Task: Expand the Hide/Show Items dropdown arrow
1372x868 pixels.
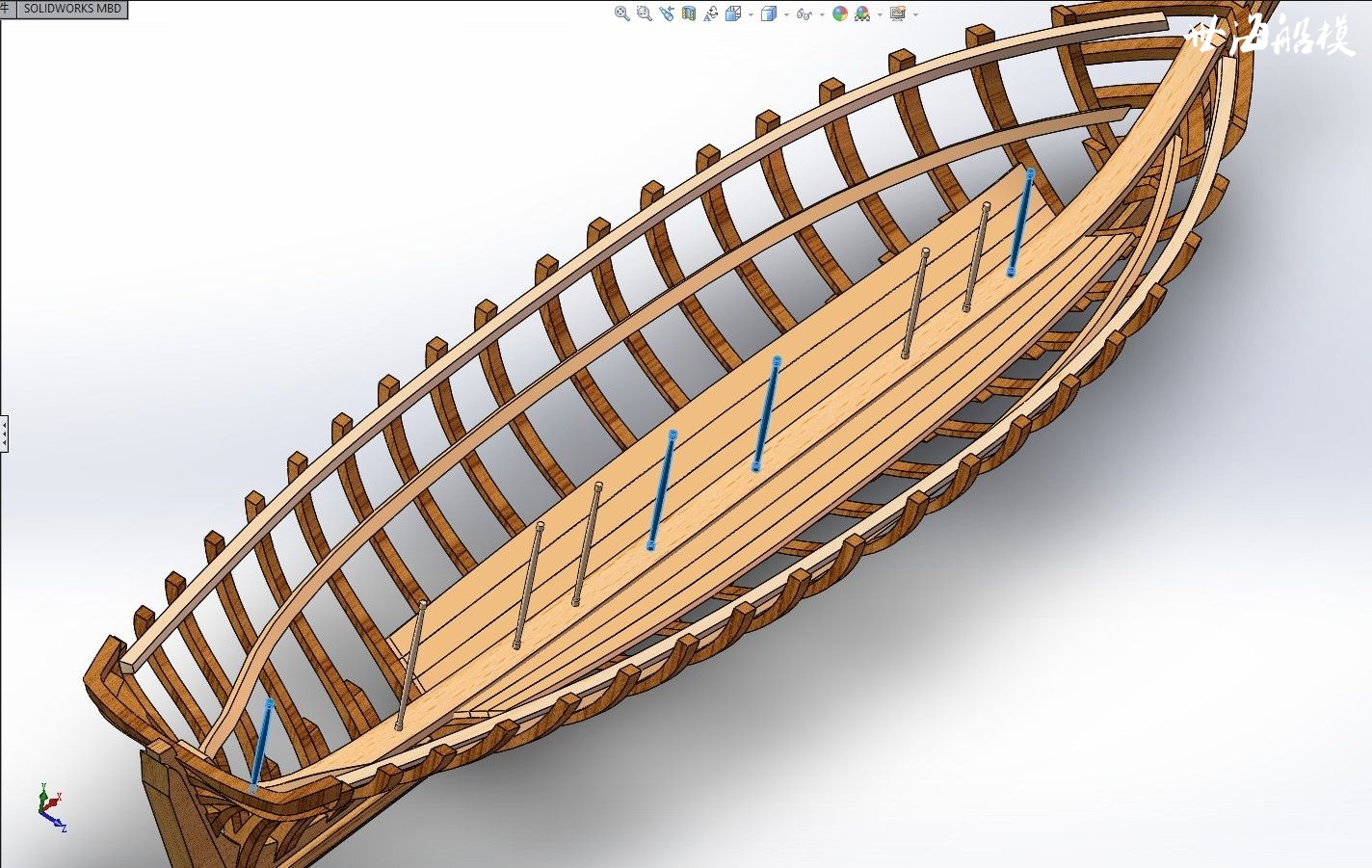Action: (822, 14)
